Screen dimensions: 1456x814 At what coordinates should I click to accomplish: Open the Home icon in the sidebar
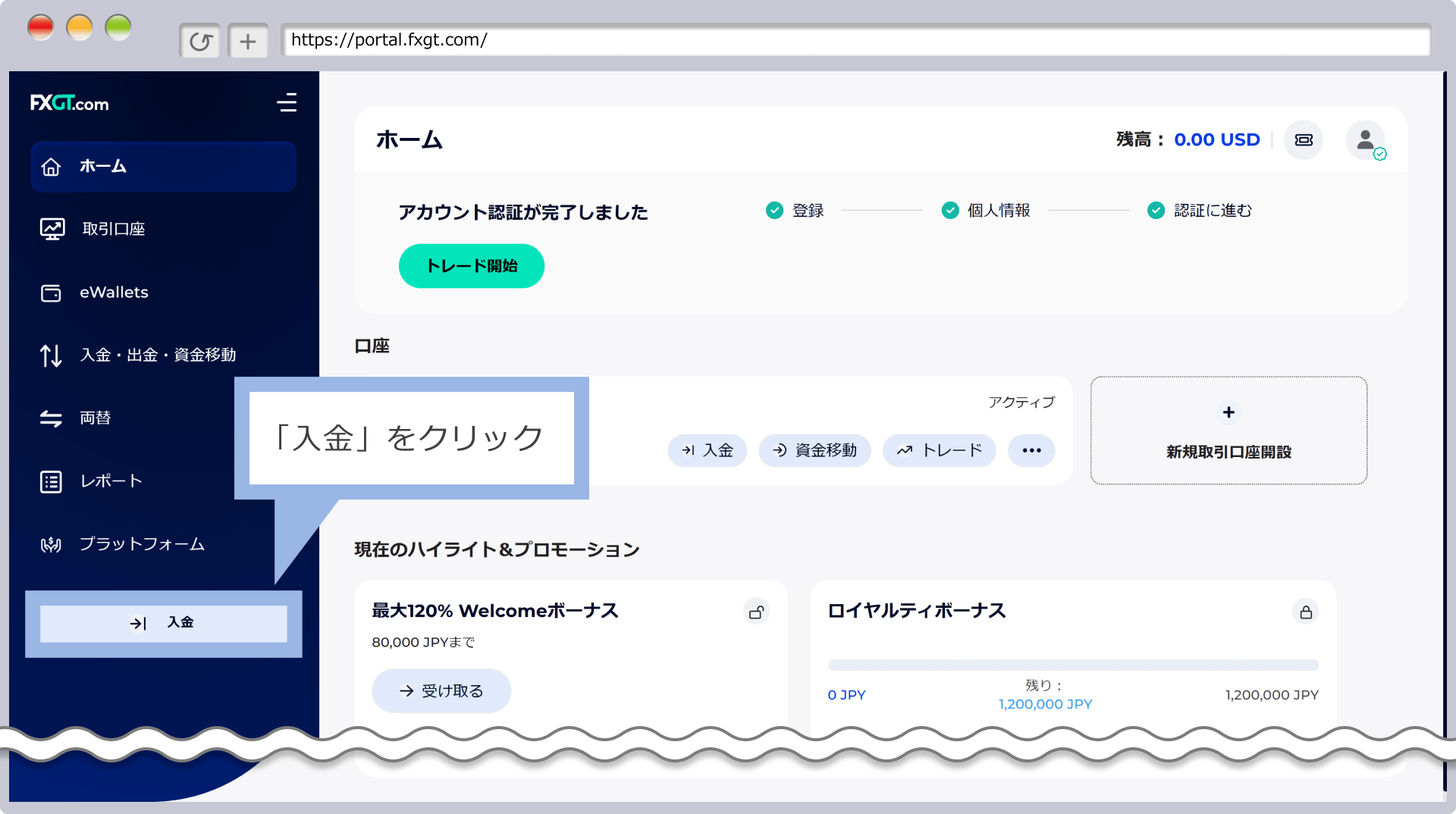coord(51,166)
